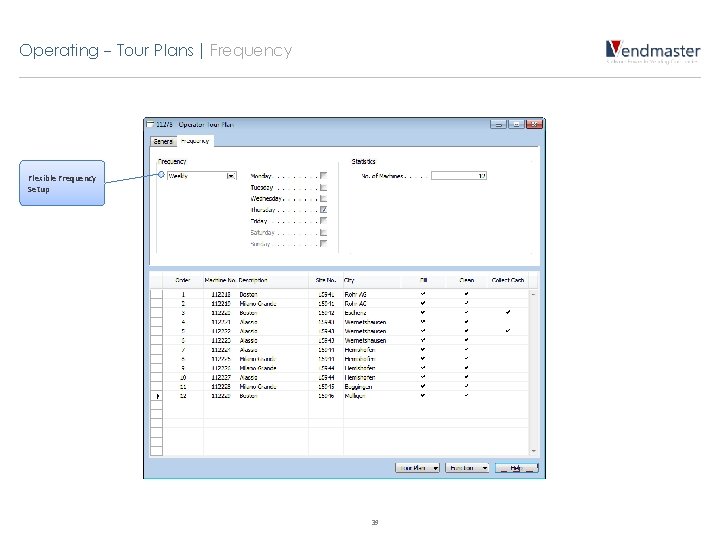Image resolution: width=720 pixels, height=540 pixels.
Task: Open the Function dropdown button
Action: click(467, 468)
